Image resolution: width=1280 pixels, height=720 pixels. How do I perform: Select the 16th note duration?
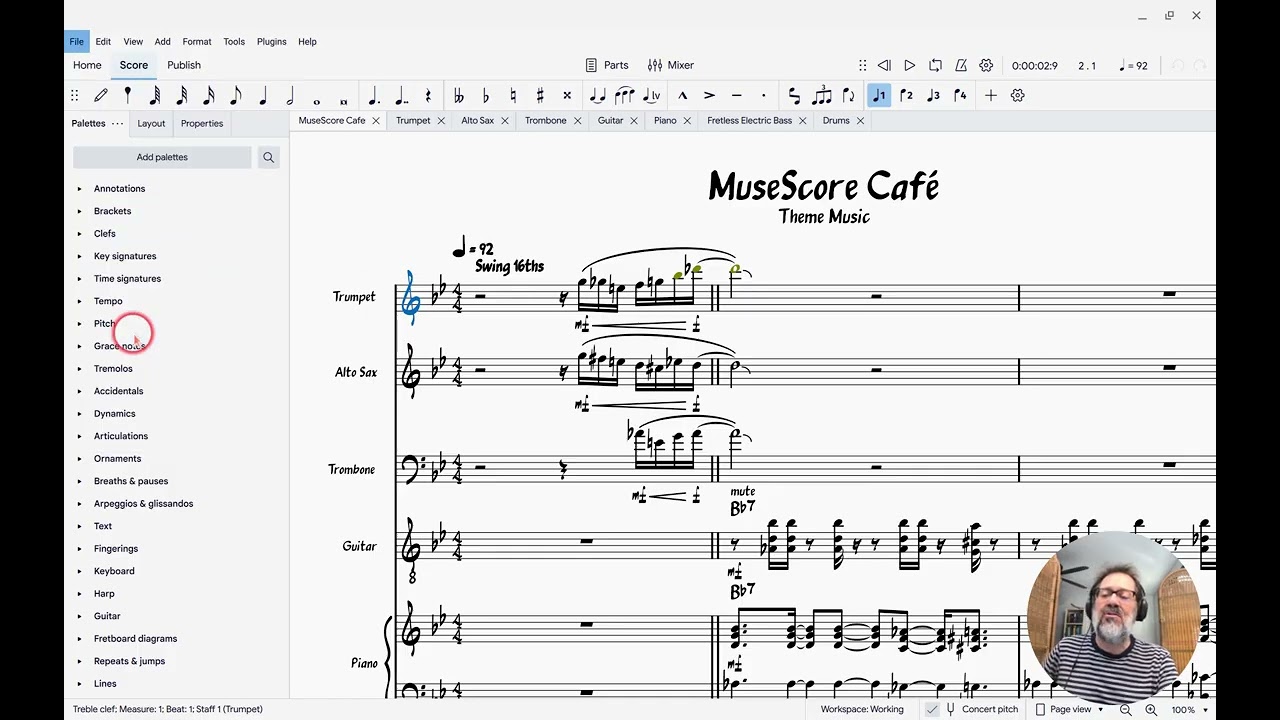pyautogui.click(x=209, y=95)
